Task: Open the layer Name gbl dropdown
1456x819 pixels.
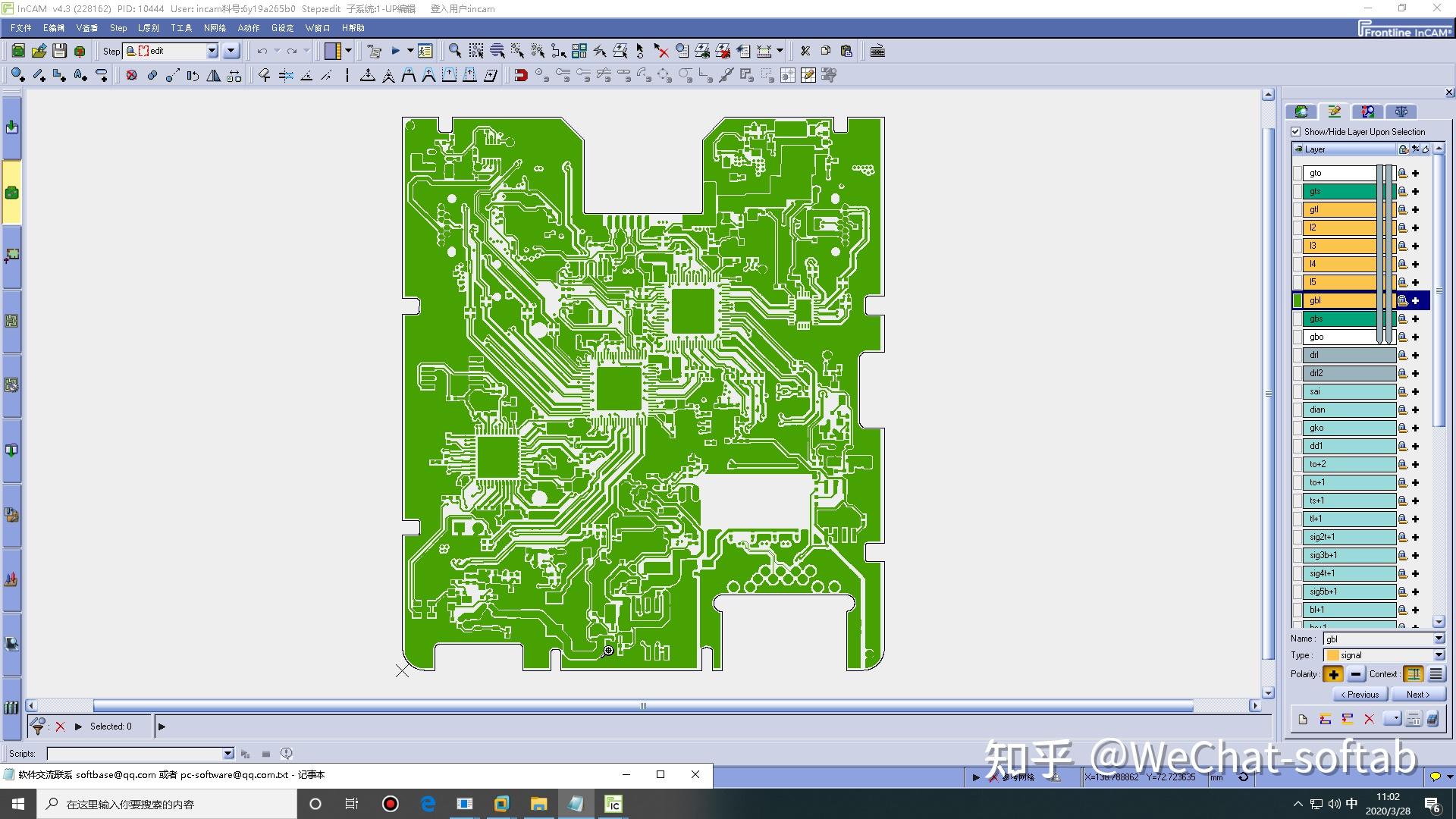Action: [x=1439, y=639]
